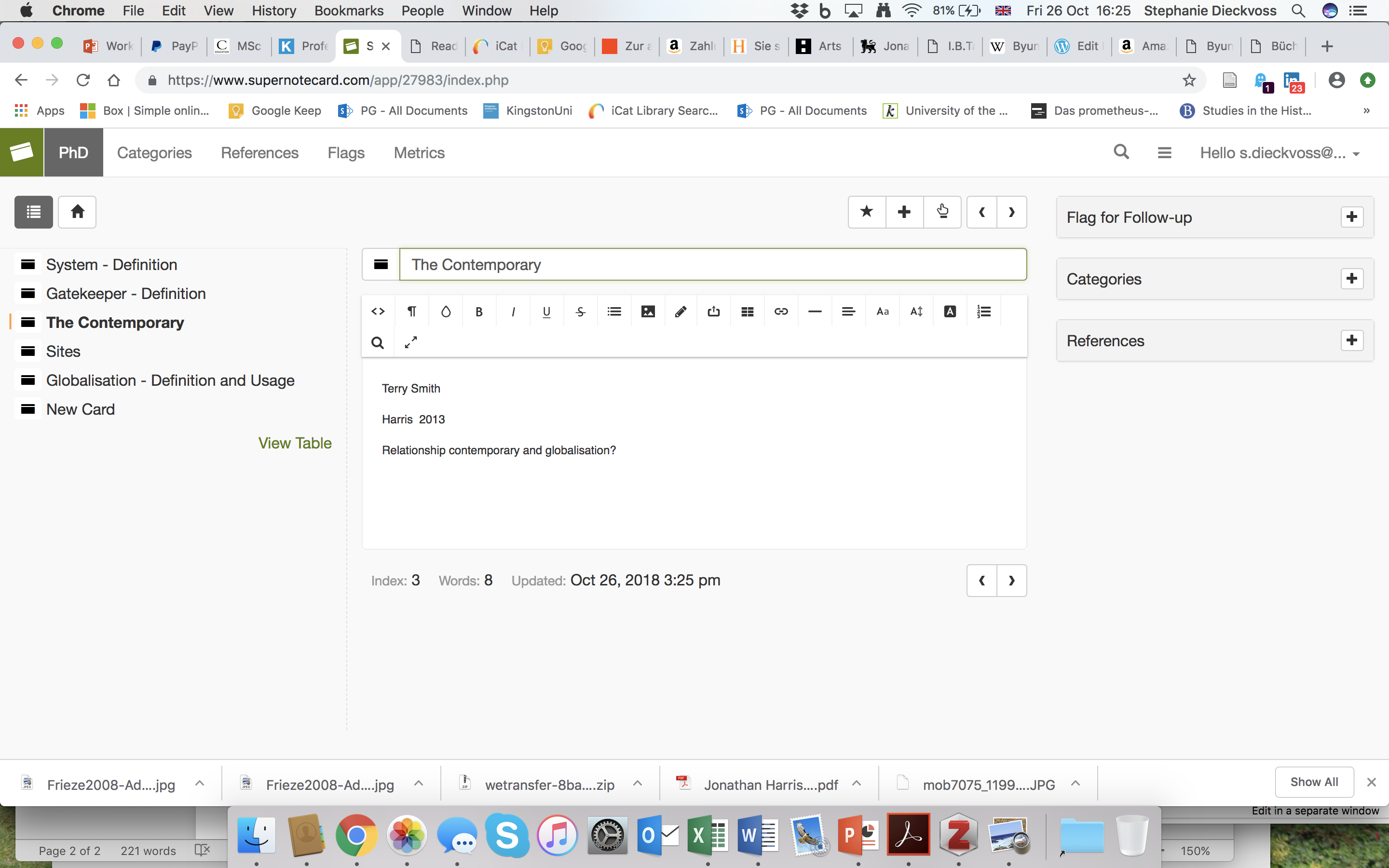Apply strikethrough formatting to text
This screenshot has height=868, width=1389.
[x=580, y=311]
